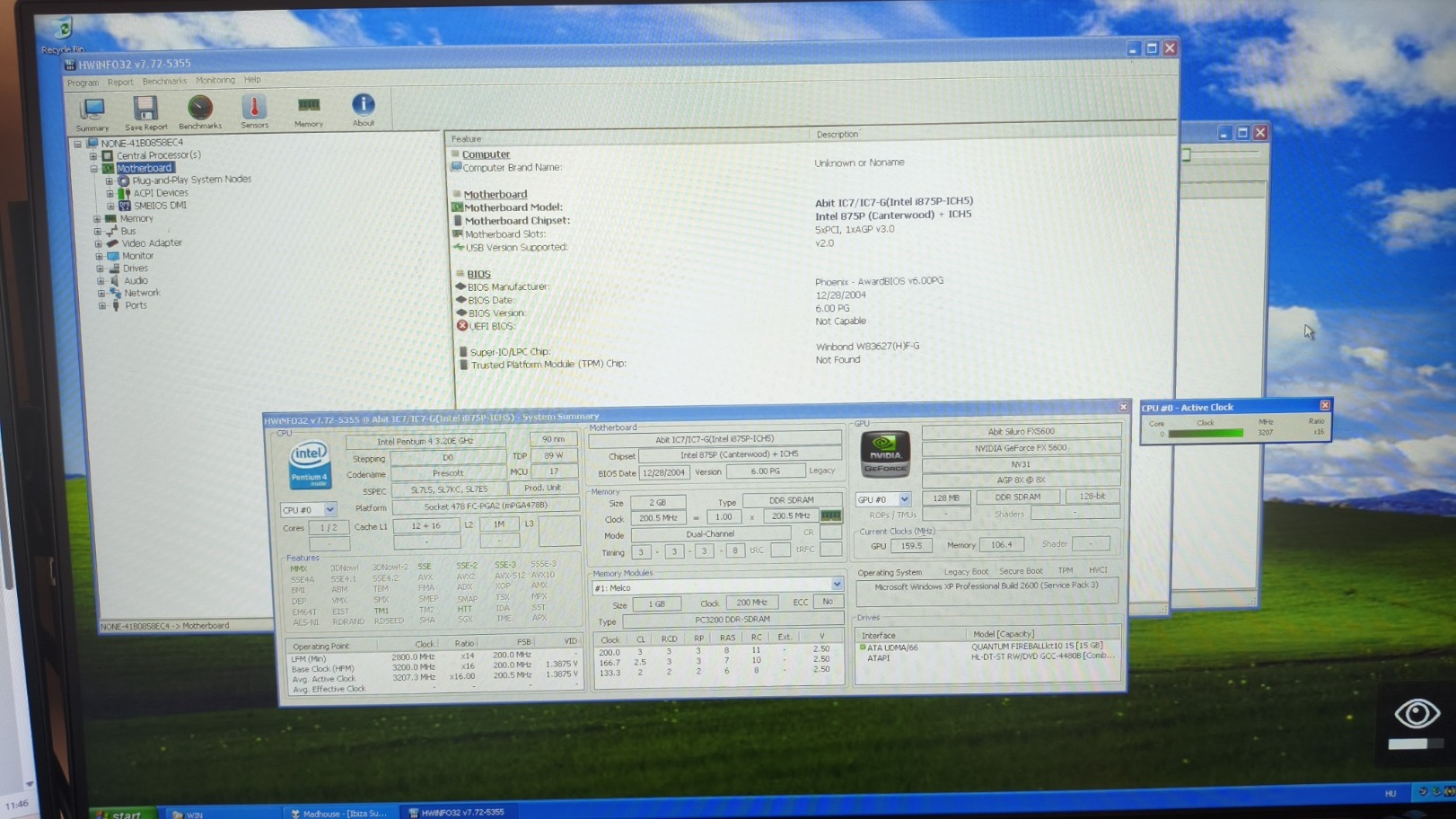This screenshot has width=1456, height=819.
Task: Click the Drives icon in tree
Action: (114, 269)
